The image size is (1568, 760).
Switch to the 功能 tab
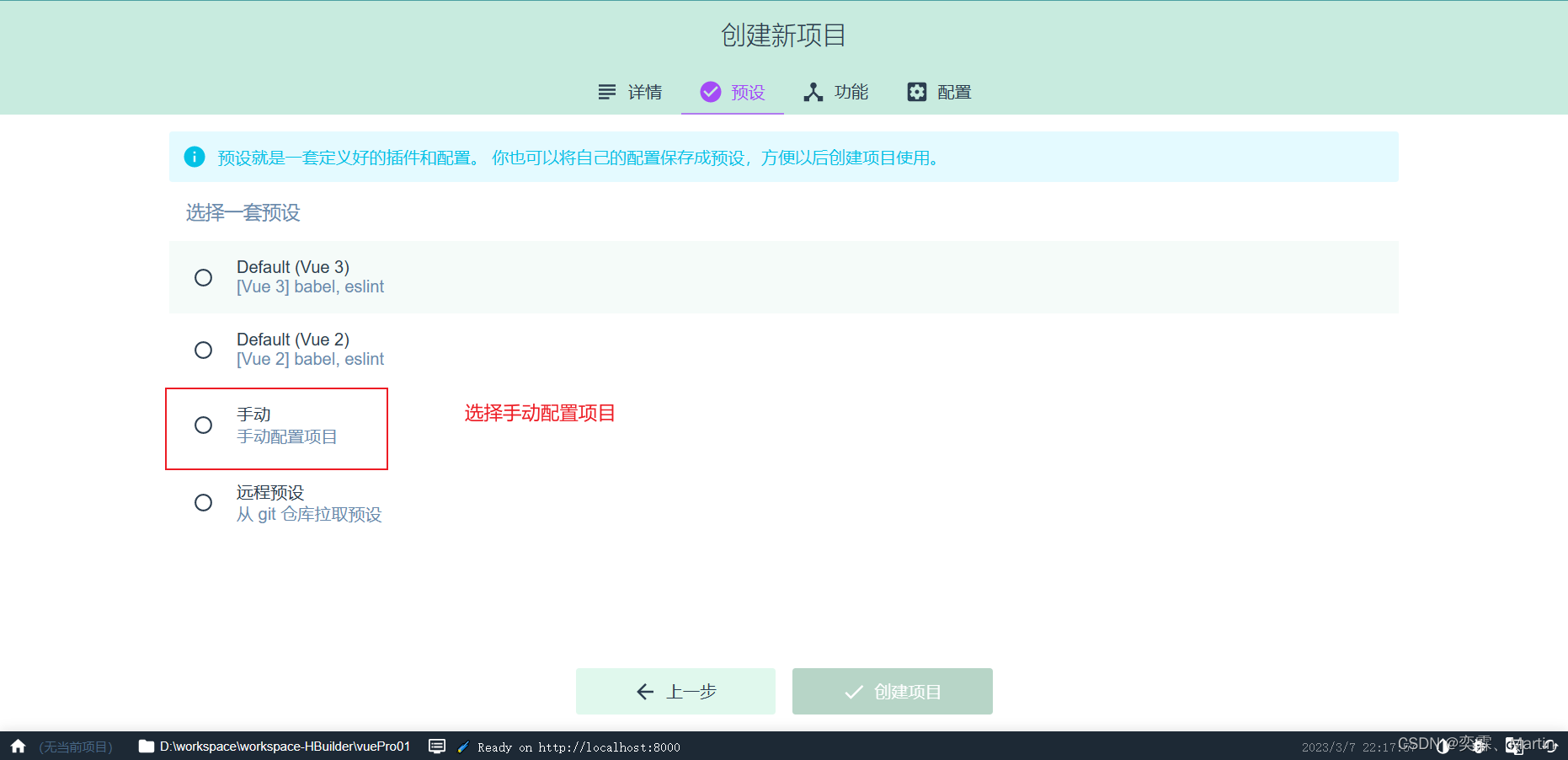coord(835,92)
